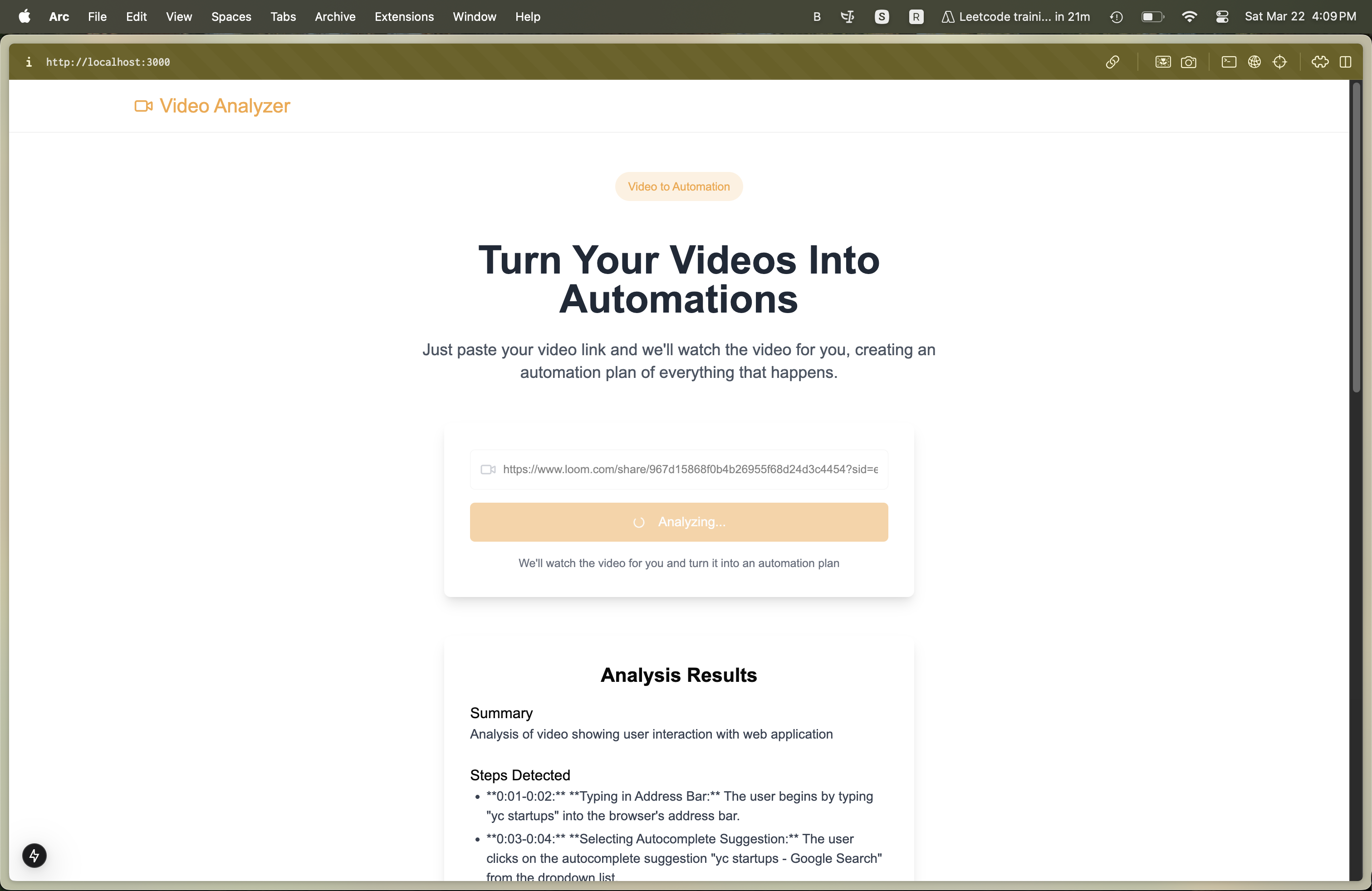This screenshot has height=891, width=1372.
Task: Toggle the split view icon
Action: click(x=1345, y=62)
